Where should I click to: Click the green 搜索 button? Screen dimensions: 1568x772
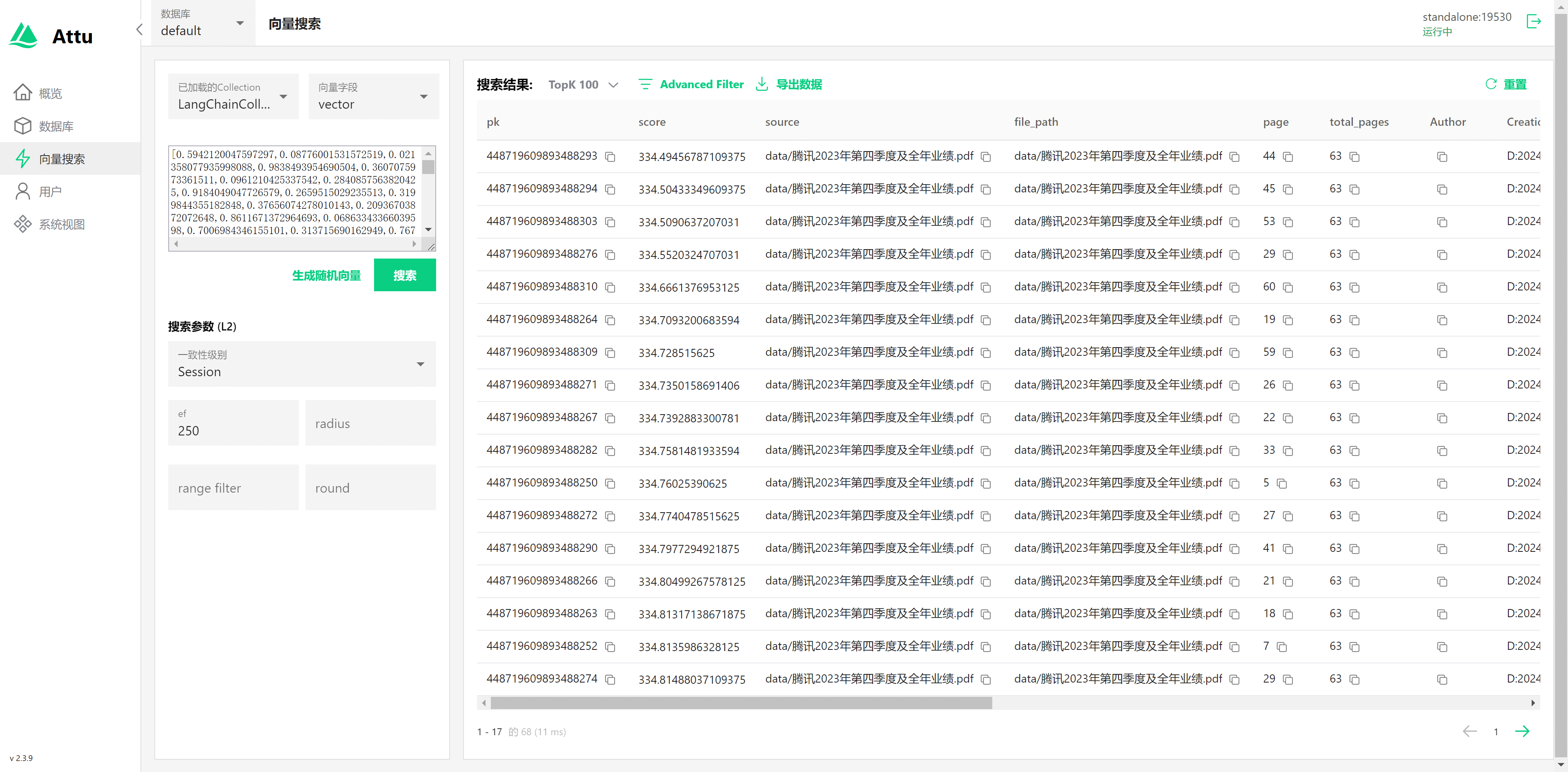coord(405,274)
